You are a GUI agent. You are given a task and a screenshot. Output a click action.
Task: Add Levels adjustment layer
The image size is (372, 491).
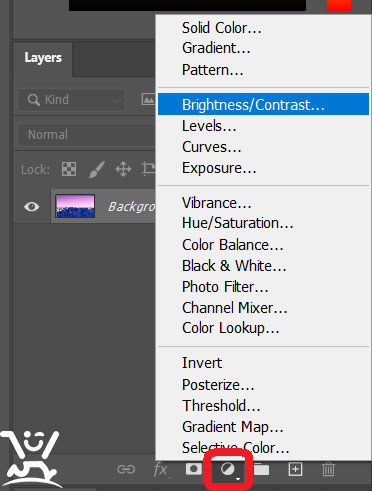click(x=263, y=126)
